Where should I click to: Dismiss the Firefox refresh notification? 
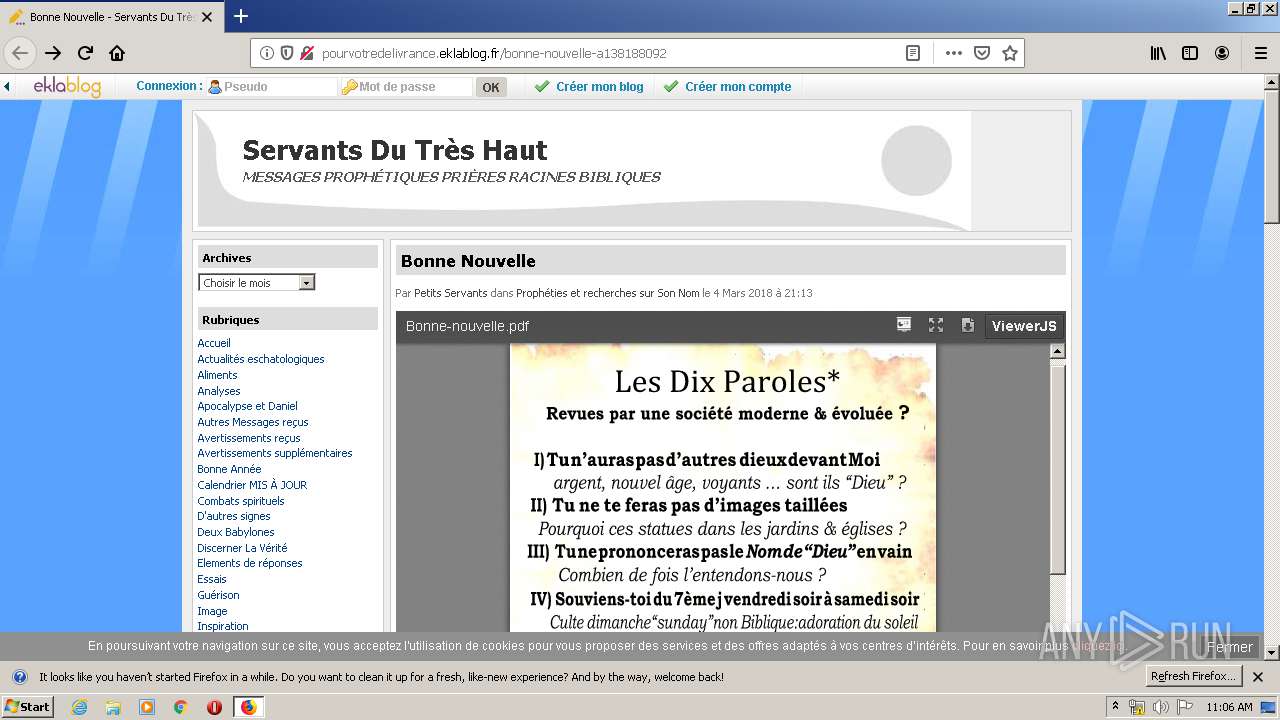pyautogui.click(x=1258, y=677)
